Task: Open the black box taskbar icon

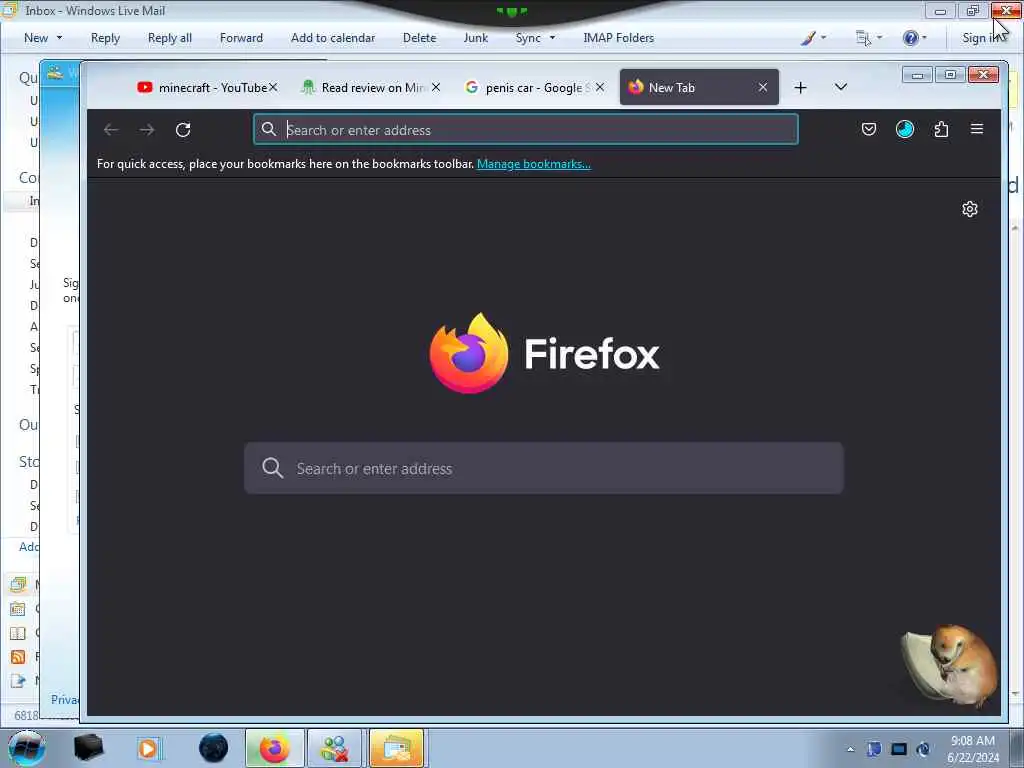Action: pyautogui.click(x=88, y=748)
